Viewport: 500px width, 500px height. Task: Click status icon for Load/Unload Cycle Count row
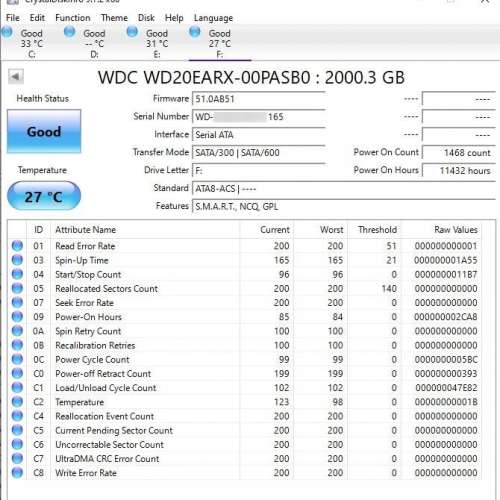17,388
